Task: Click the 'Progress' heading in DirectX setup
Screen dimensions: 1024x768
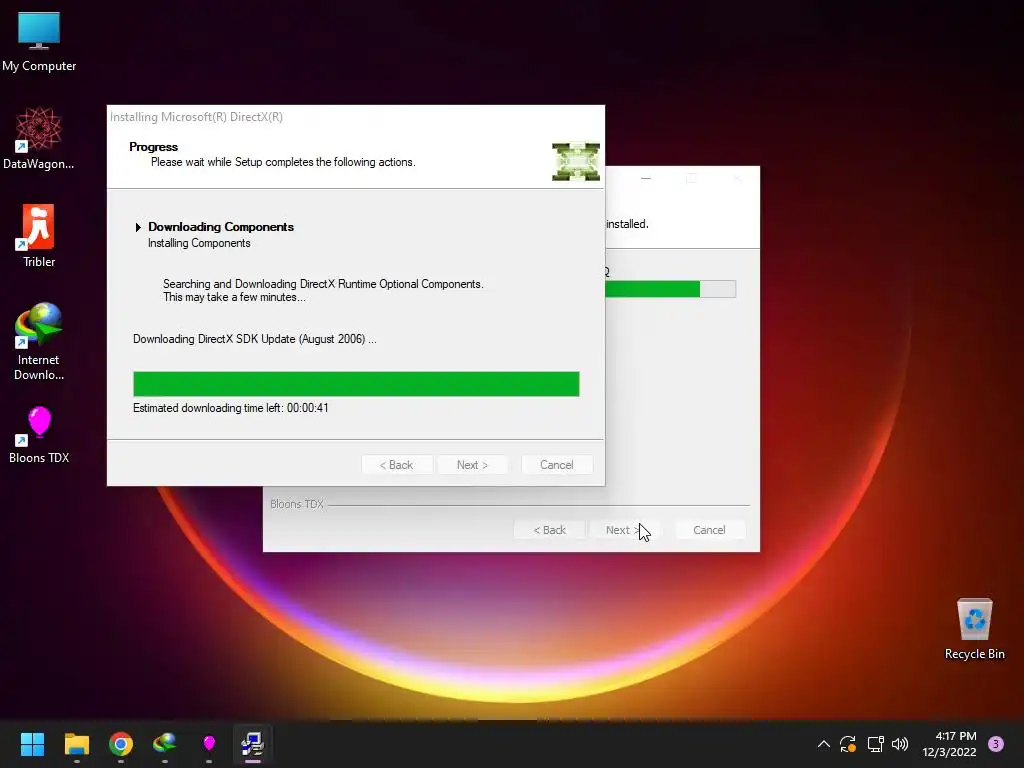Action: pos(153,147)
